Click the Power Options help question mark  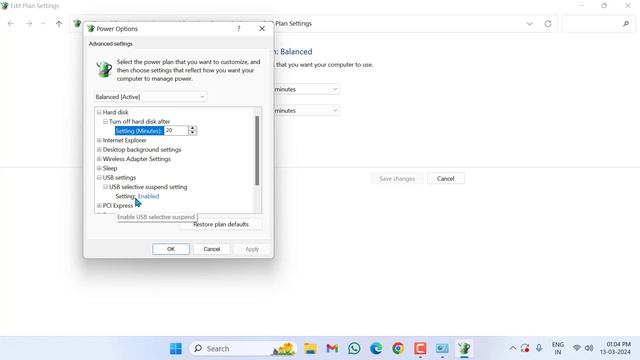click(238, 29)
